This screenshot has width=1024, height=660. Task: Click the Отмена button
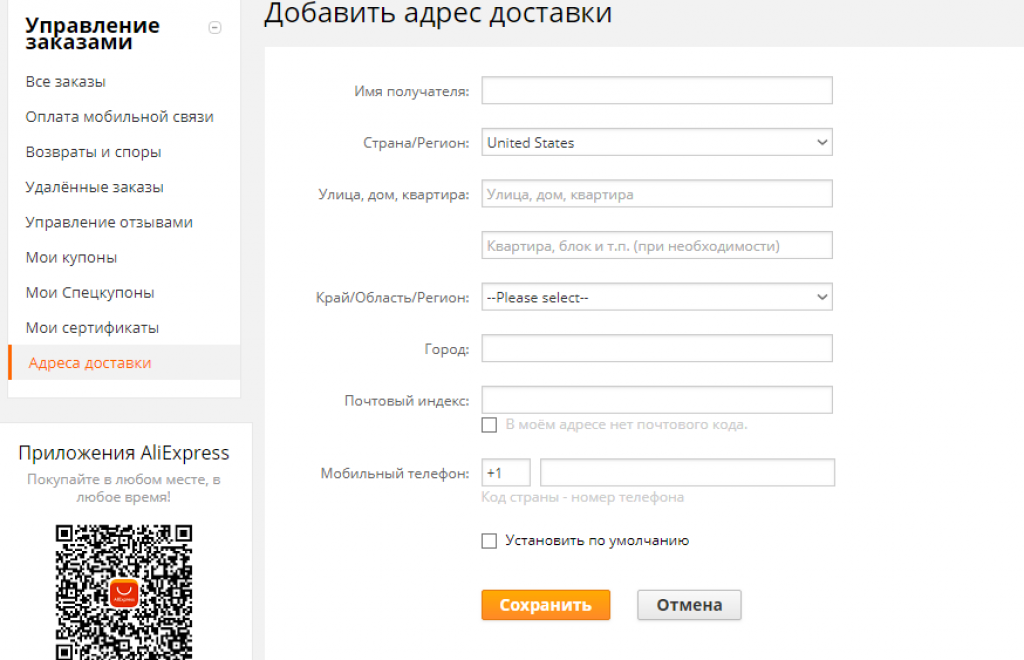tap(689, 605)
